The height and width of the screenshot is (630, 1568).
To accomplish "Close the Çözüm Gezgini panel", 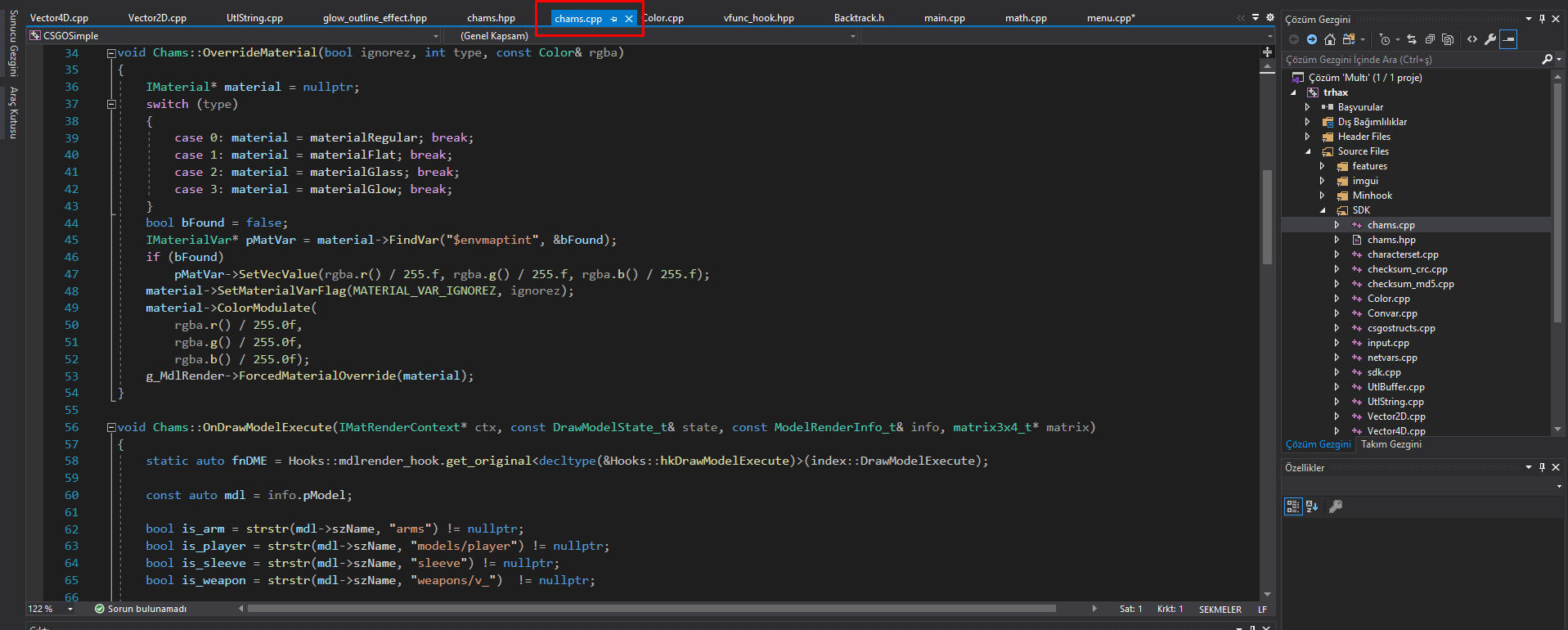I will tap(1556, 19).
